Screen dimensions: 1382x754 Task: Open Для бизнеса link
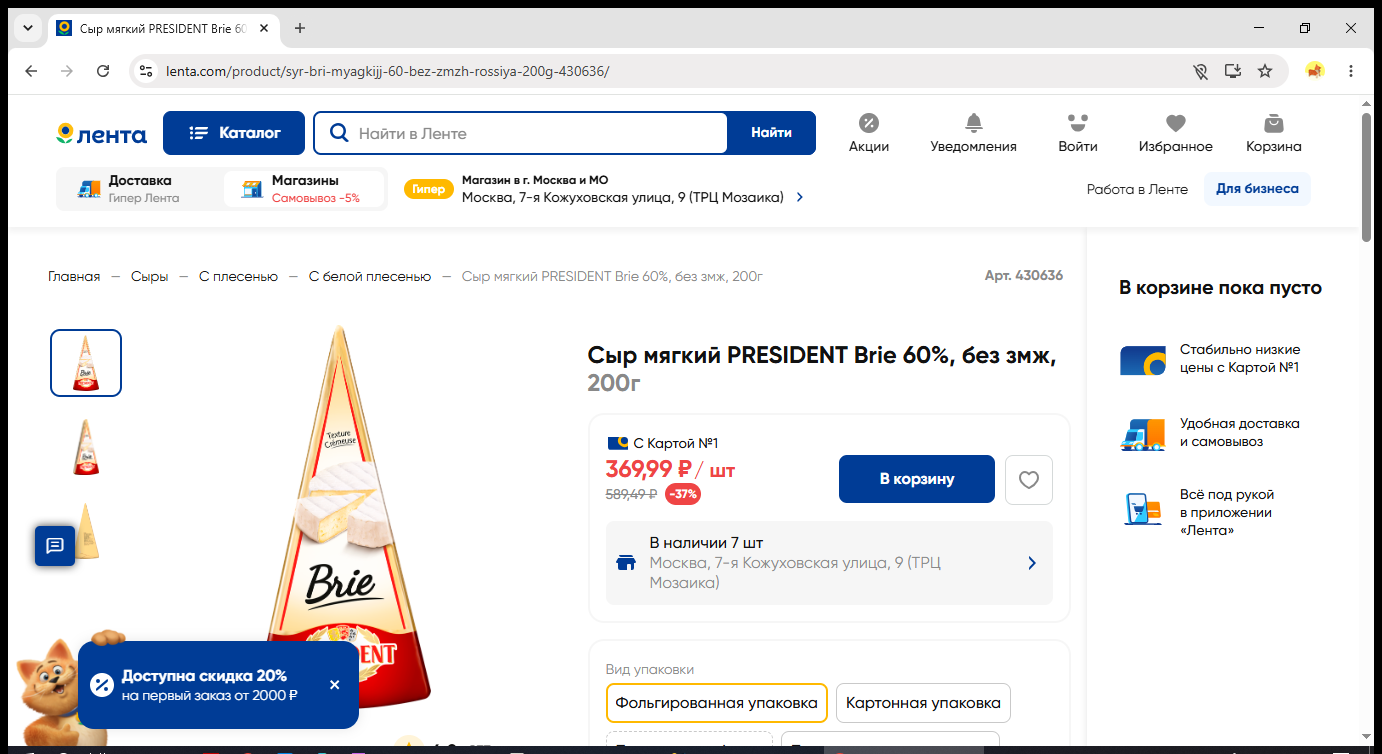(1257, 189)
